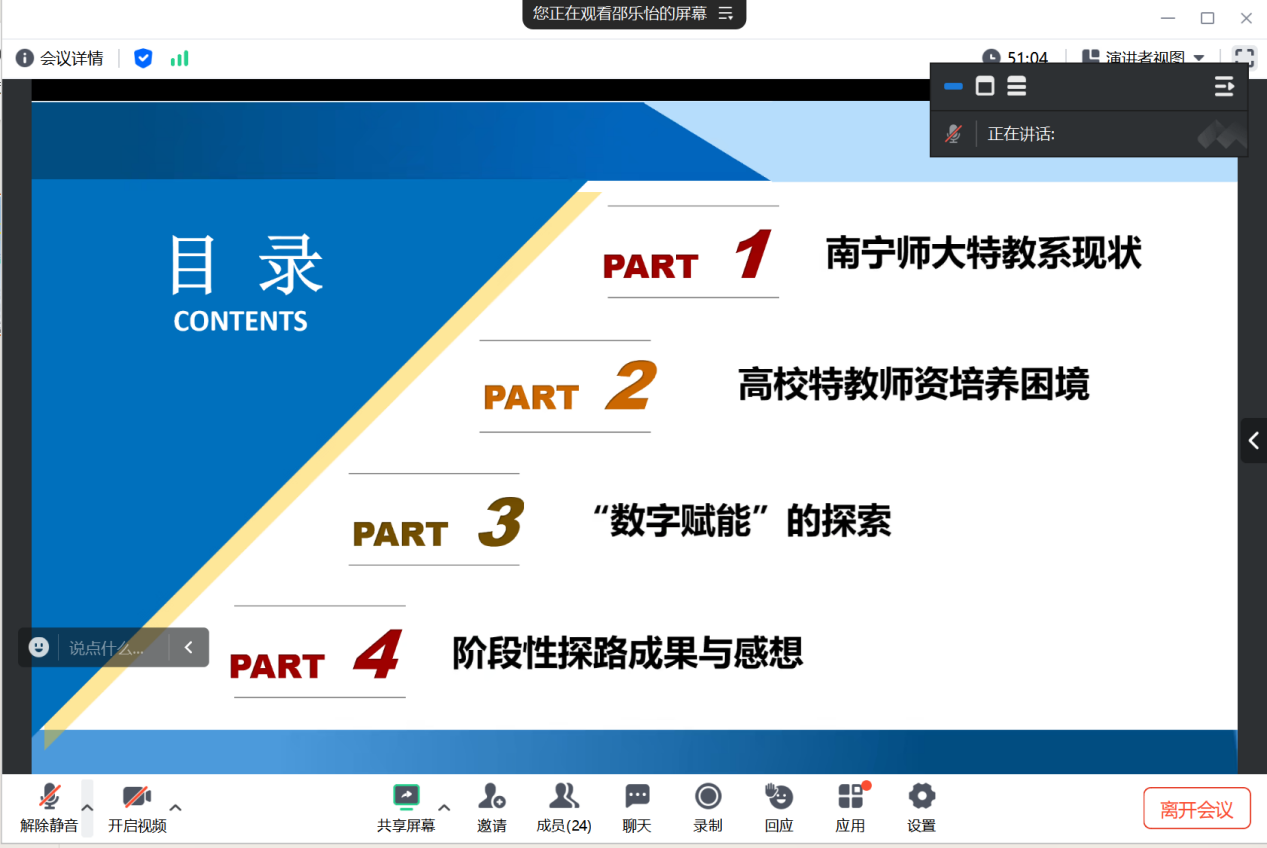This screenshot has width=1267, height=848.
Task: Open the 邀请 invite icon
Action: click(x=491, y=807)
